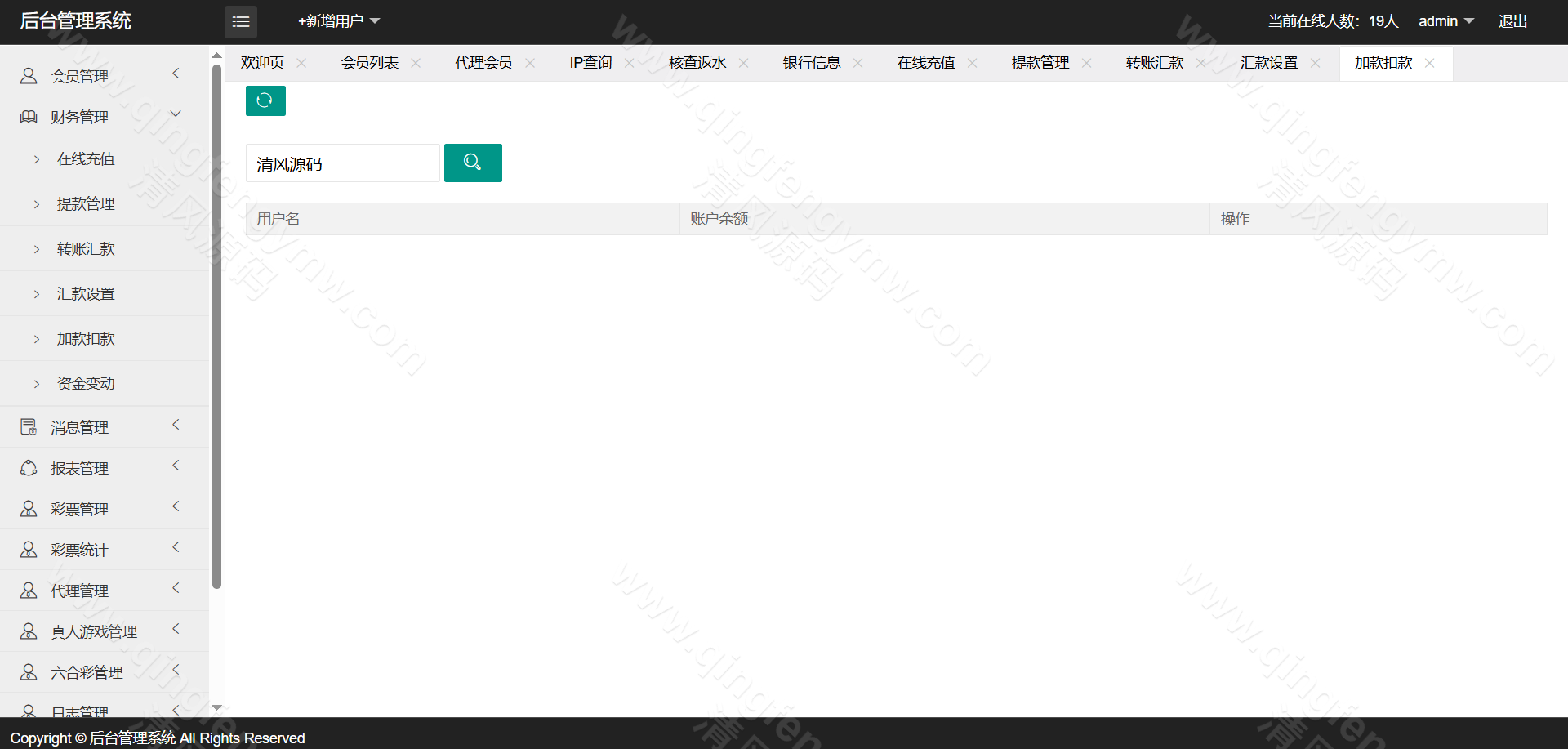Click the 退出 logout link
This screenshot has height=749, width=1568.
click(x=1512, y=21)
